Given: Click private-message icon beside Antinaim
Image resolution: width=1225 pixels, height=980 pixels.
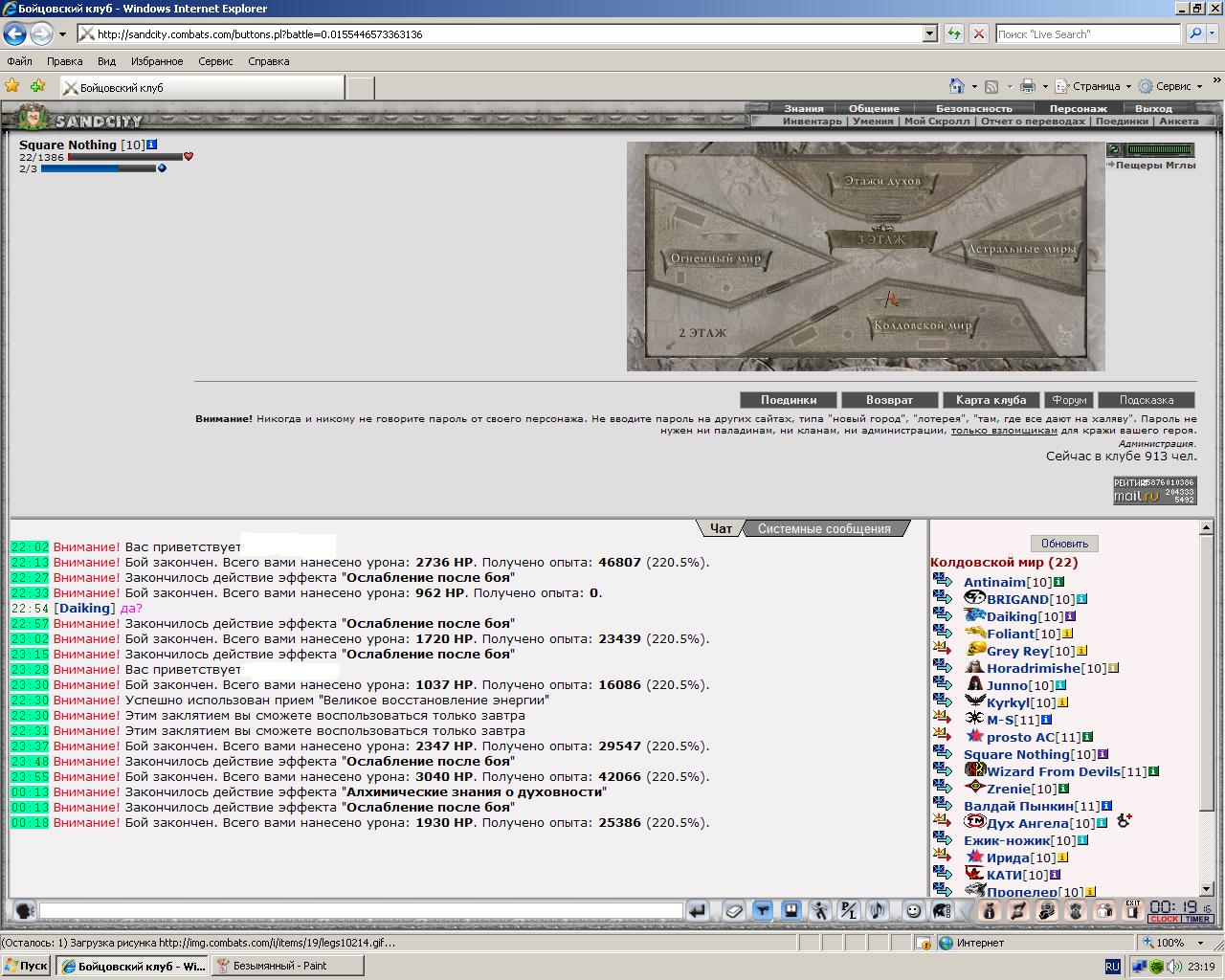Looking at the screenshot, I should [x=944, y=580].
